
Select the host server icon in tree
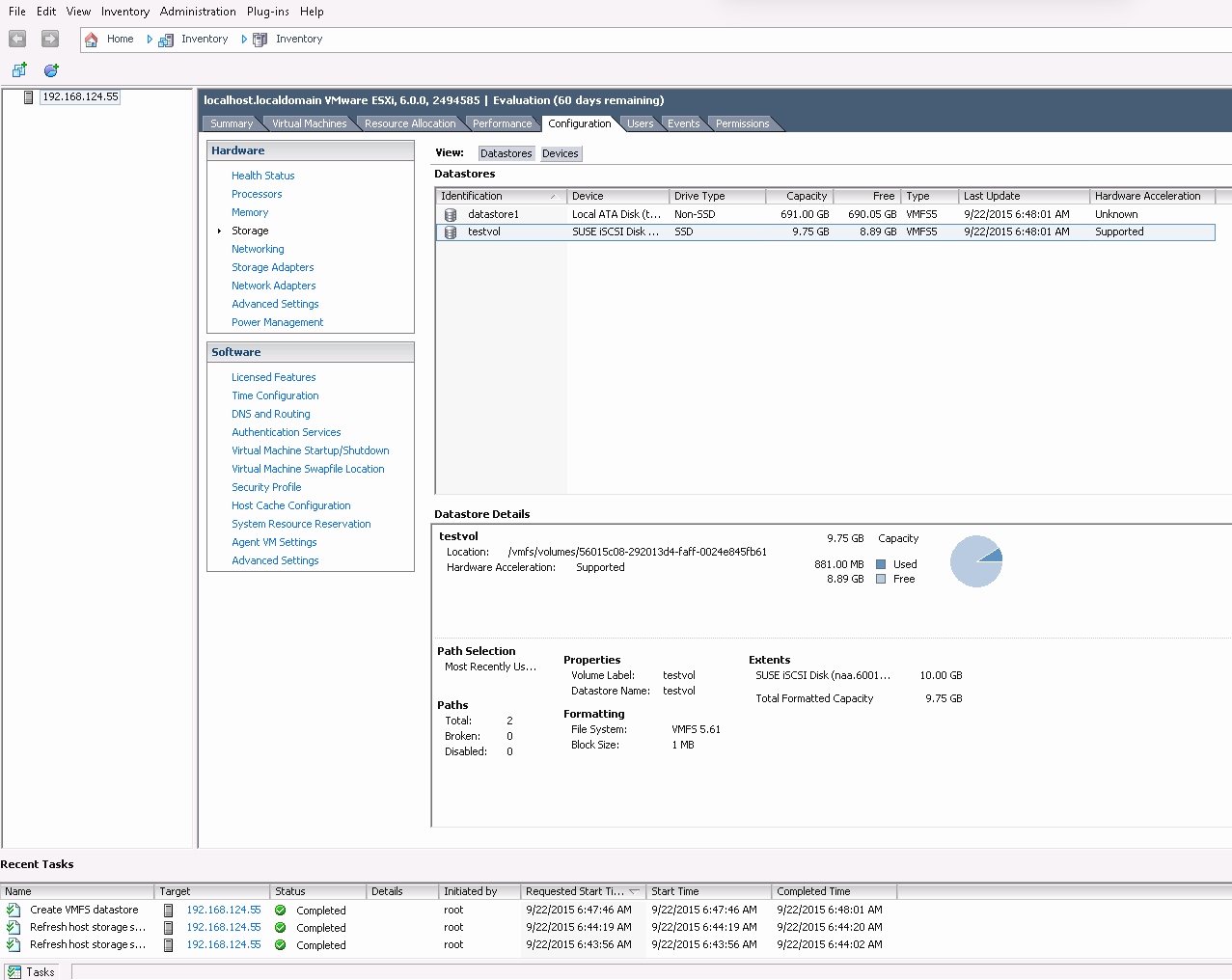pos(29,97)
